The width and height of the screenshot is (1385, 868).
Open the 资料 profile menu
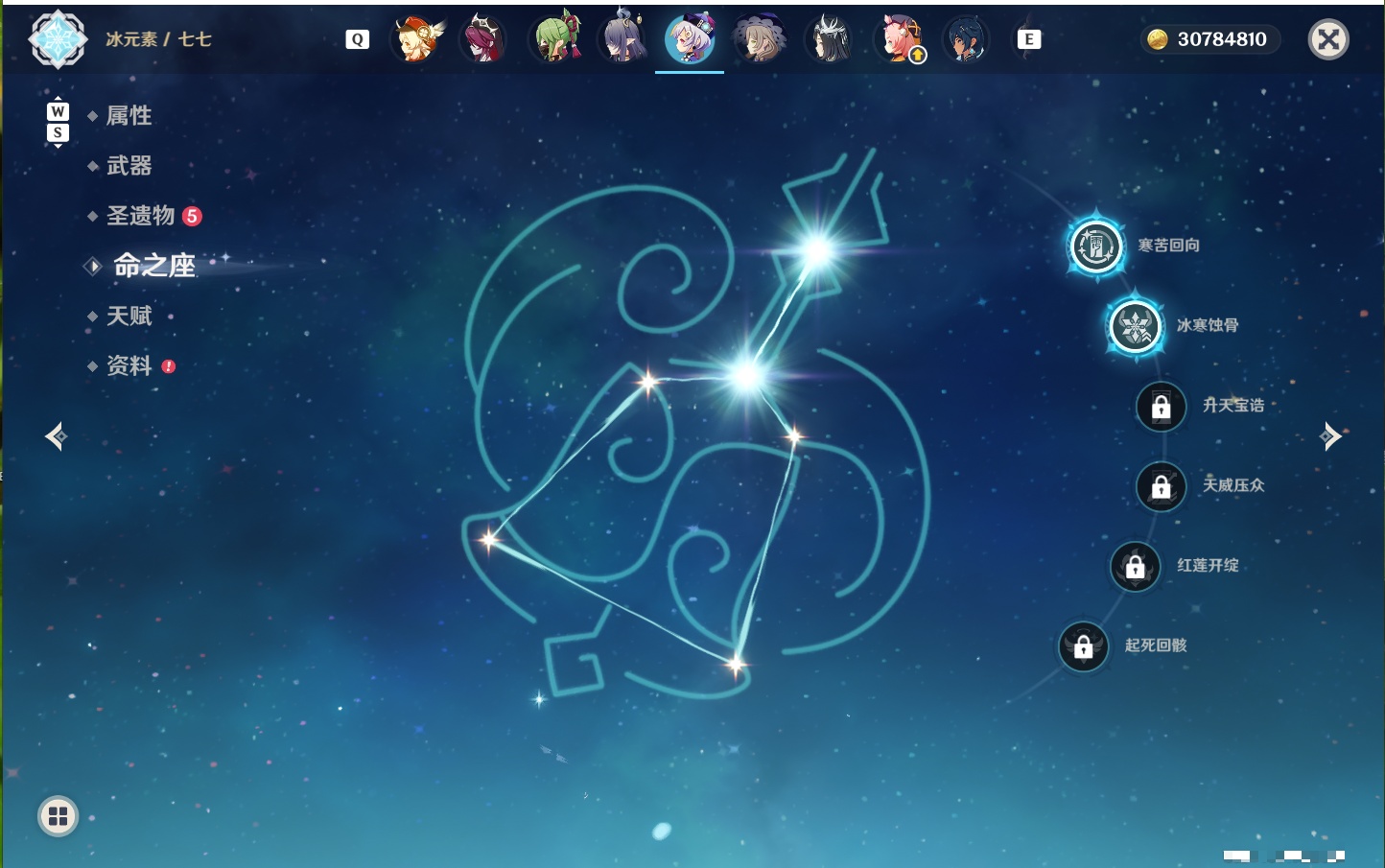point(129,365)
